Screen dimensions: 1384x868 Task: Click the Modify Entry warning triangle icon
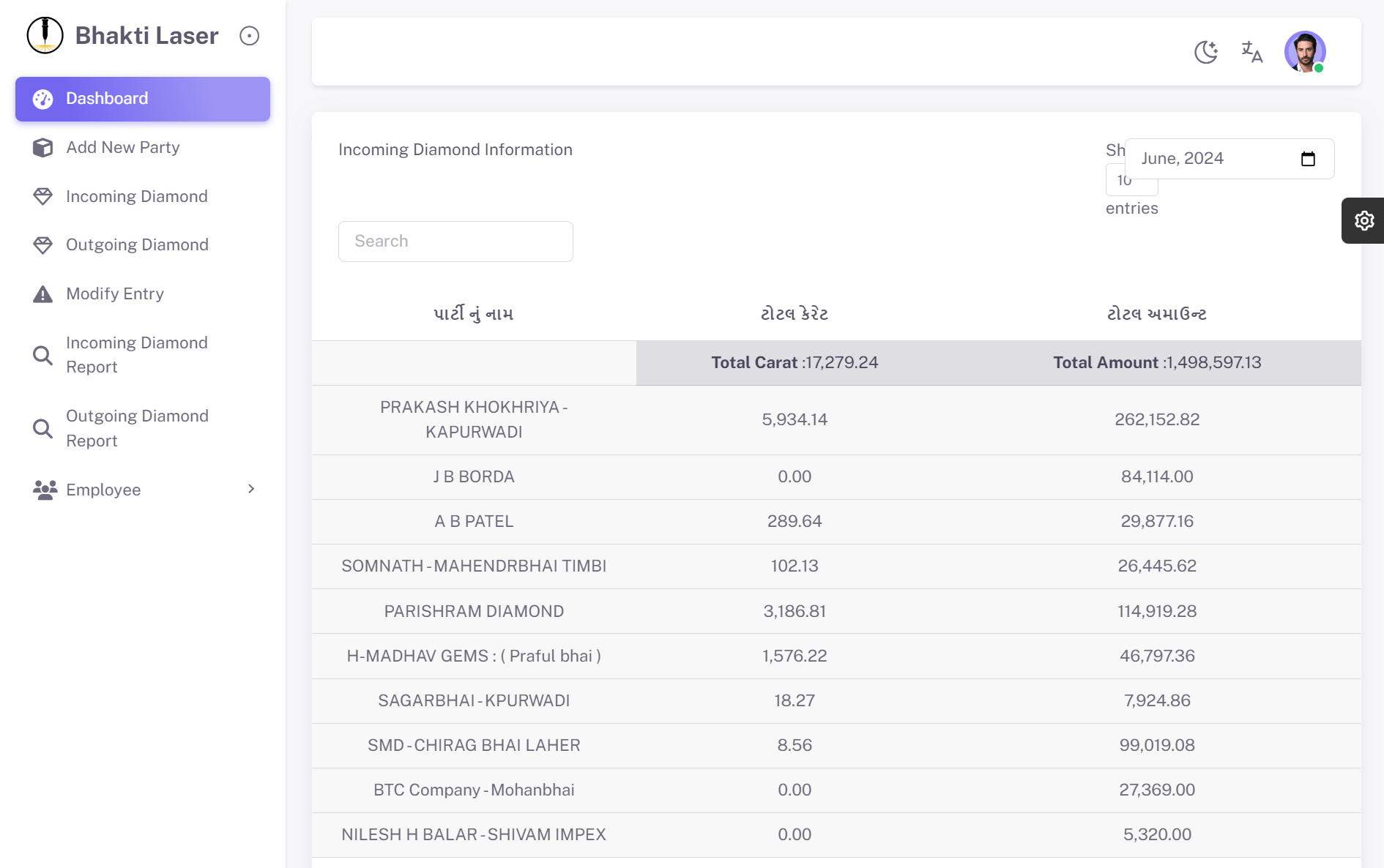pyautogui.click(x=43, y=294)
